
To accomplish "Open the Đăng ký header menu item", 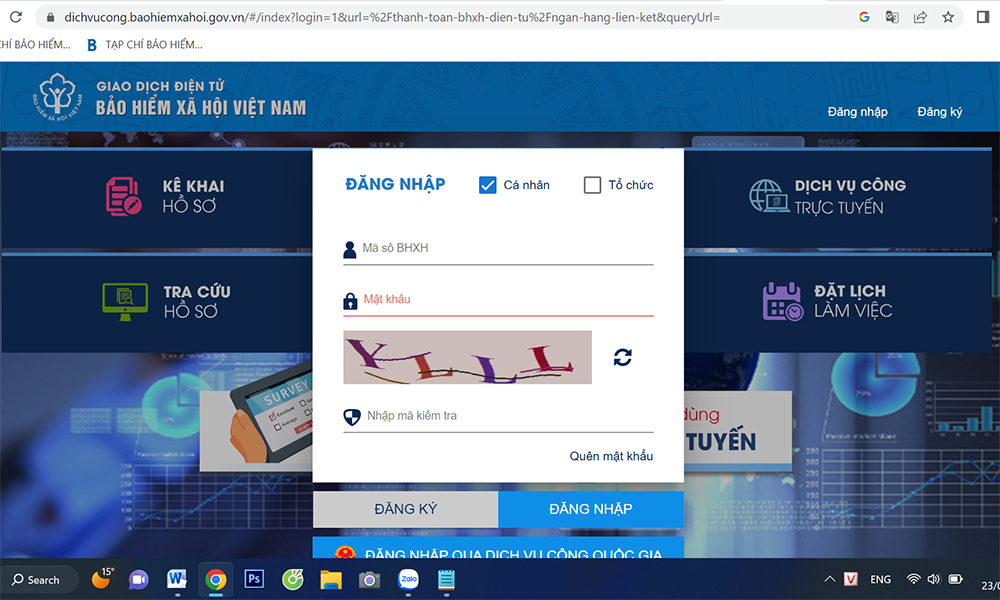I will tap(939, 112).
